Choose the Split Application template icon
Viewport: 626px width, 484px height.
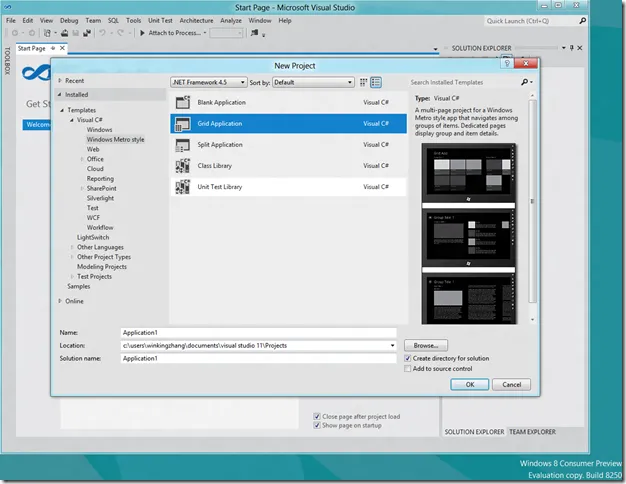182,145
